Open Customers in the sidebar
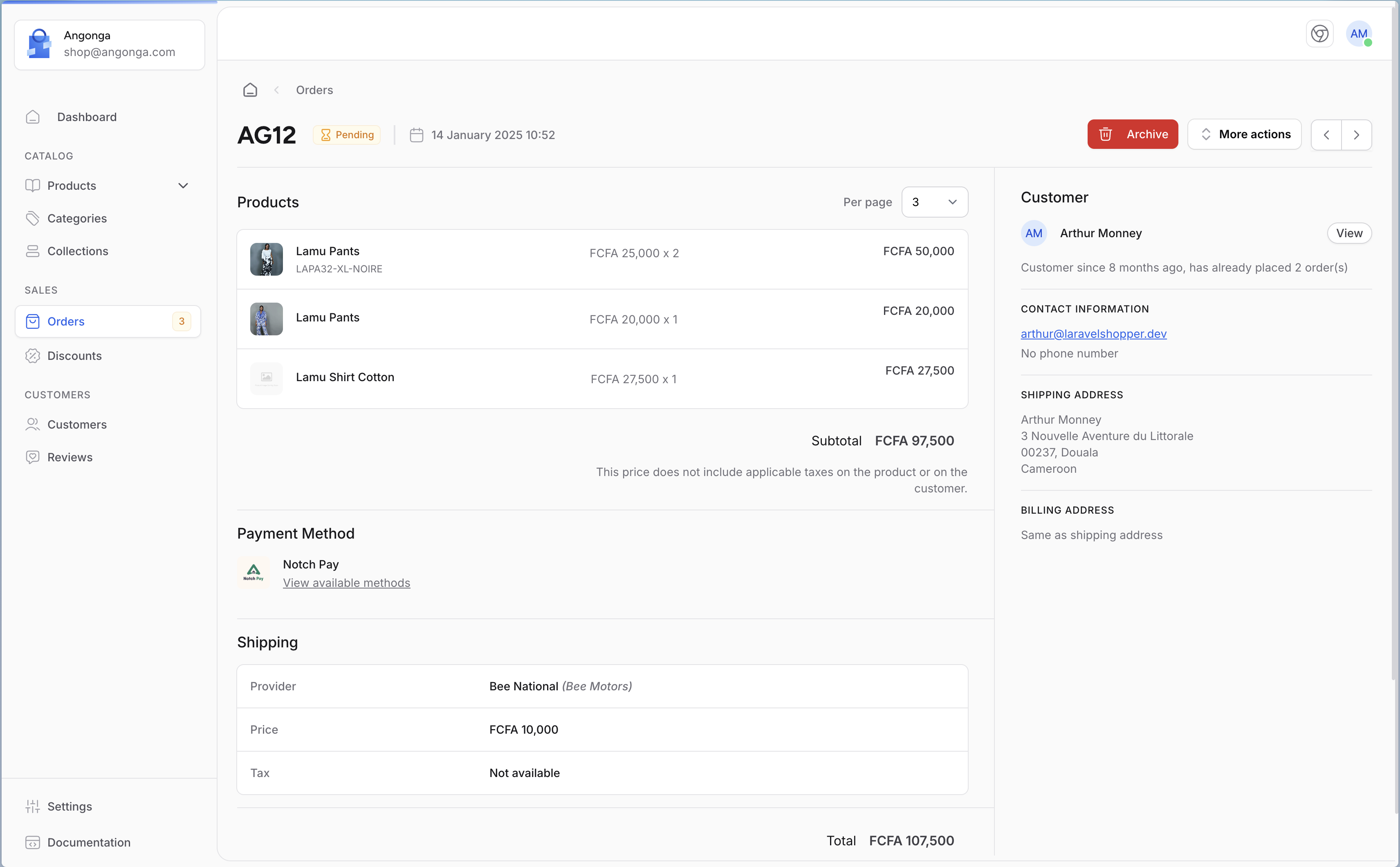 click(77, 425)
